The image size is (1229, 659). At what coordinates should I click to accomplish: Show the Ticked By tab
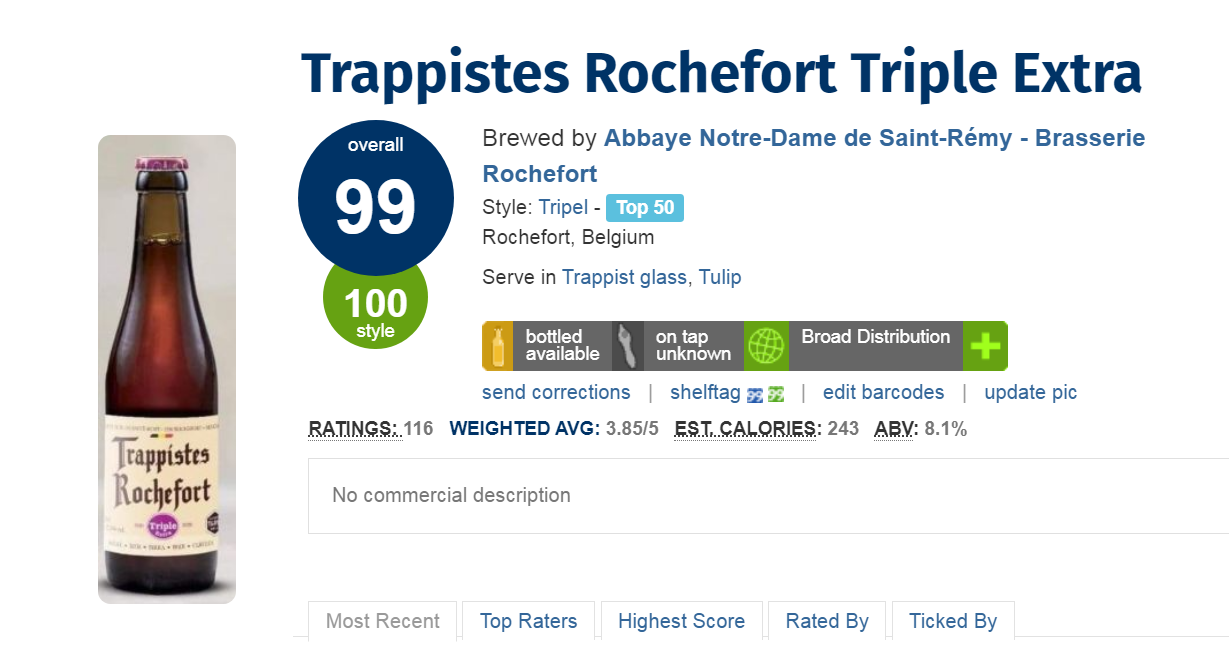[x=952, y=621]
